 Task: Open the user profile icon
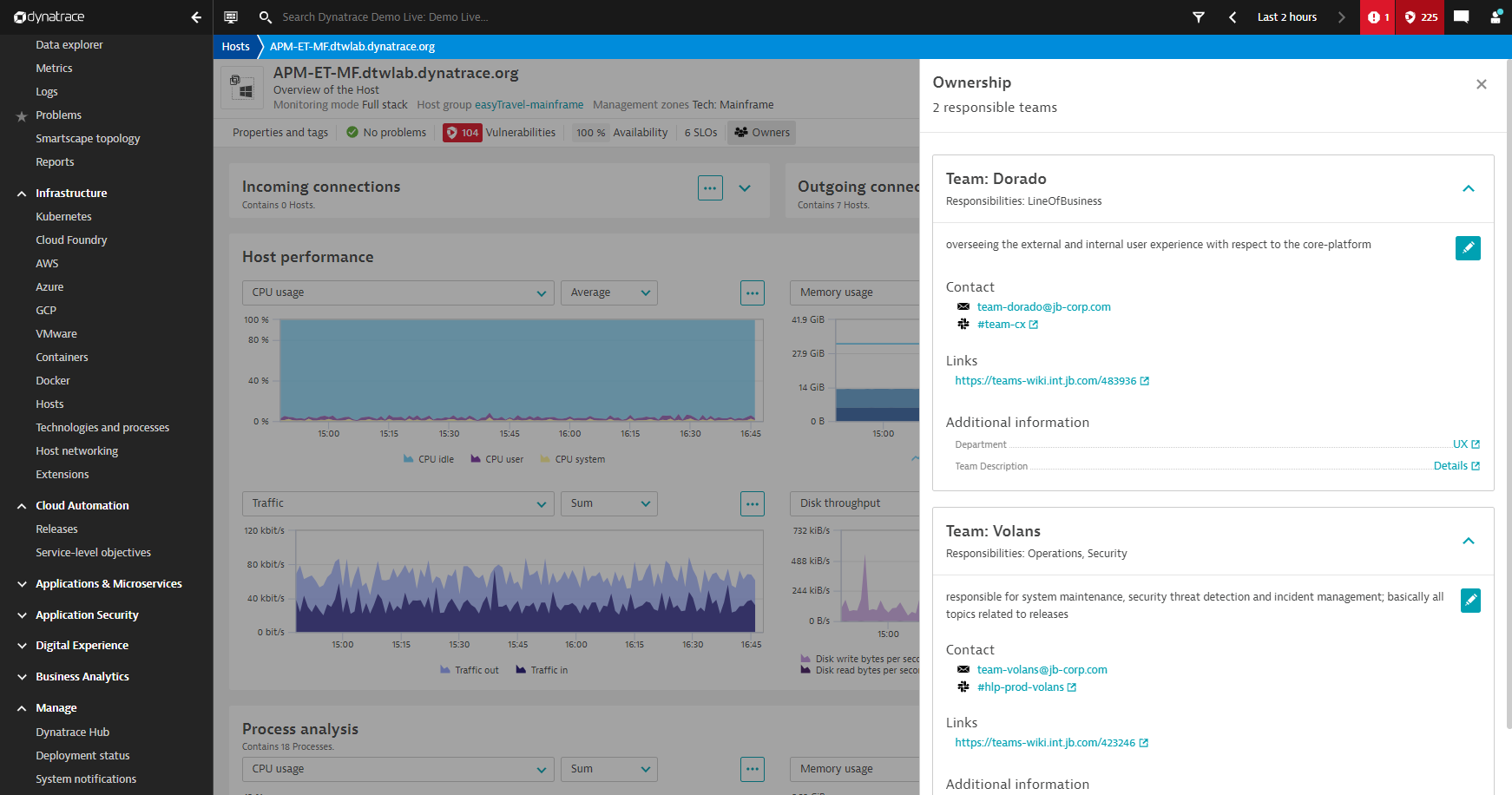1496,17
